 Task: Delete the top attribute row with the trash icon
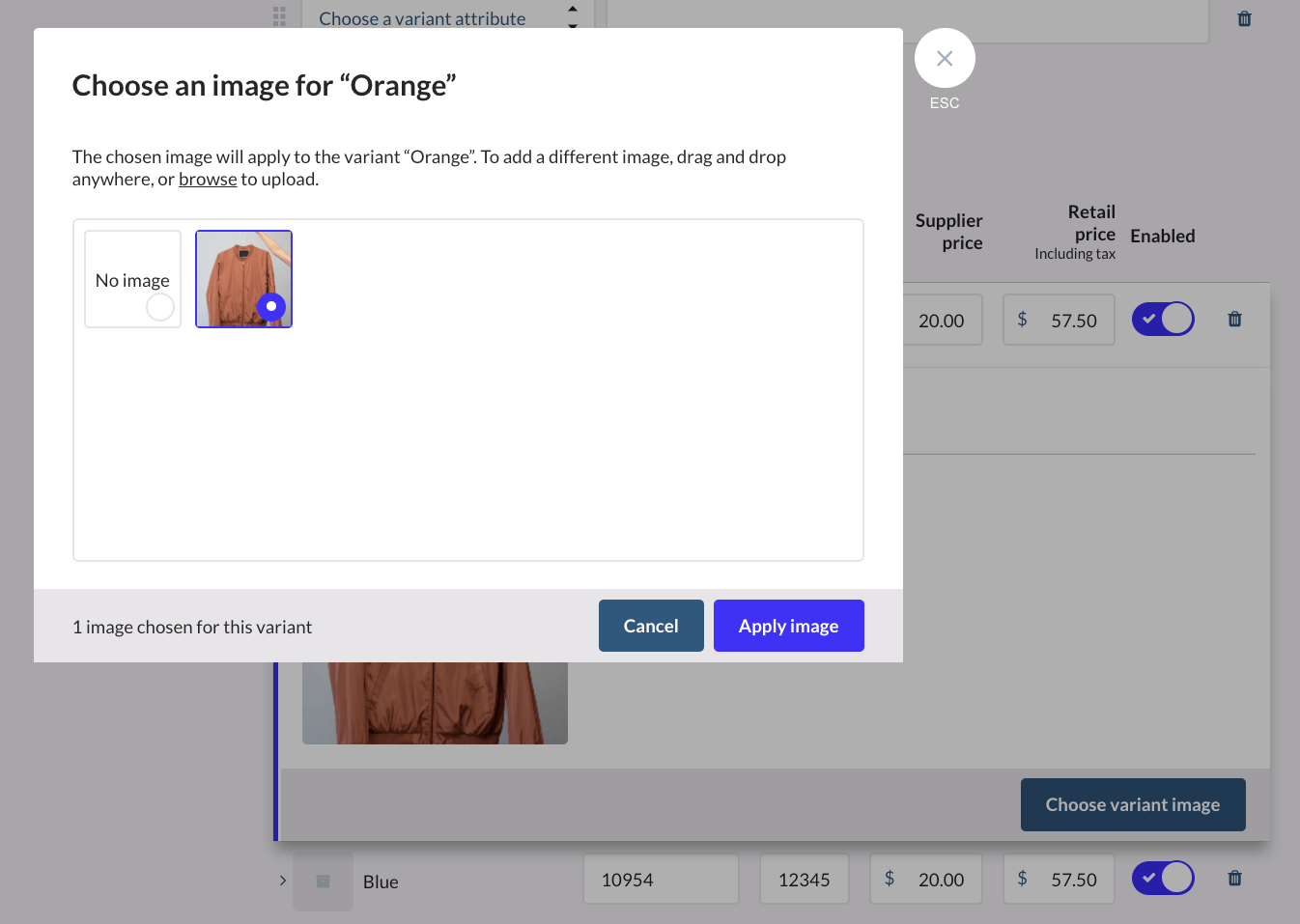click(x=1244, y=18)
